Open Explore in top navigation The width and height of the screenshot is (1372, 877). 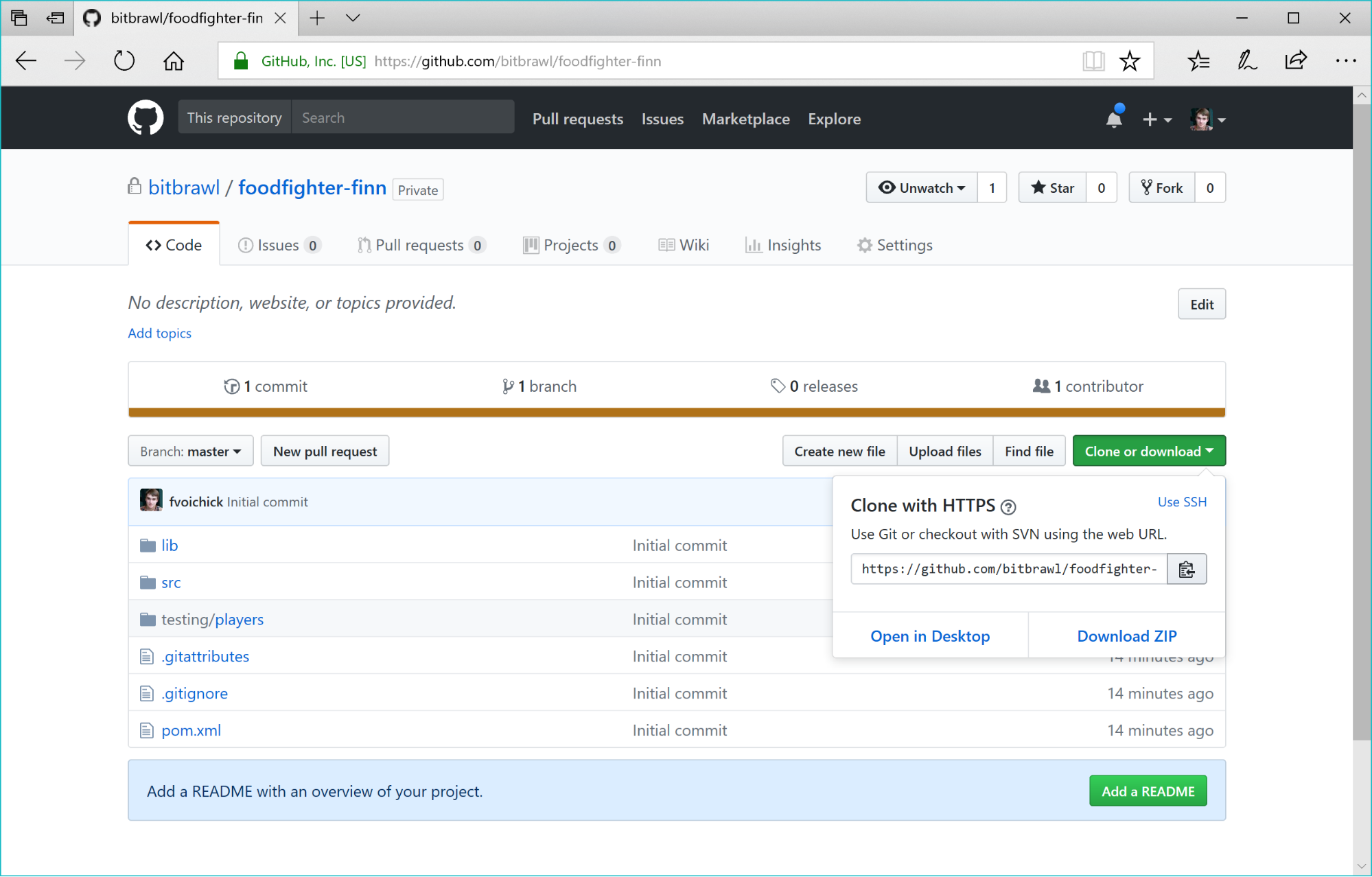click(x=835, y=119)
